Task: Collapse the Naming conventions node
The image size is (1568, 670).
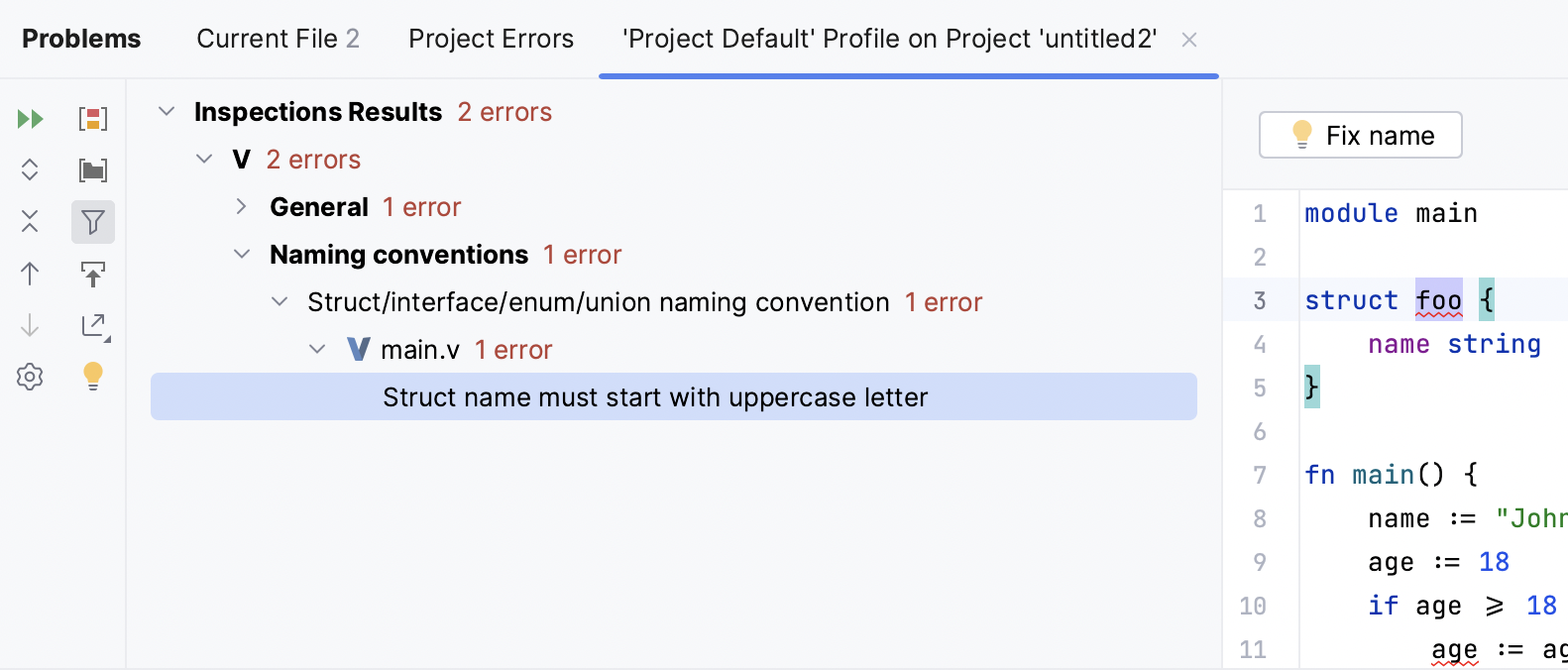Action: coord(241,254)
